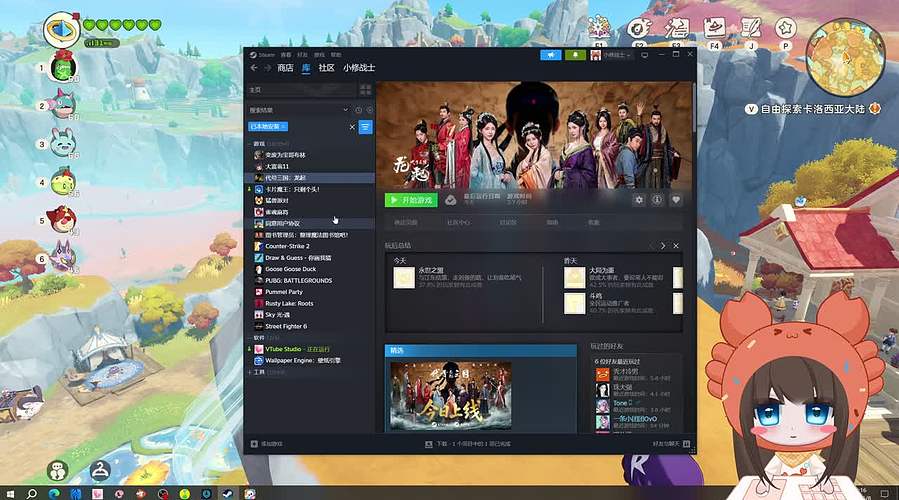Select 猛兽派对 in the library list
The width and height of the screenshot is (899, 500).
click(310, 201)
